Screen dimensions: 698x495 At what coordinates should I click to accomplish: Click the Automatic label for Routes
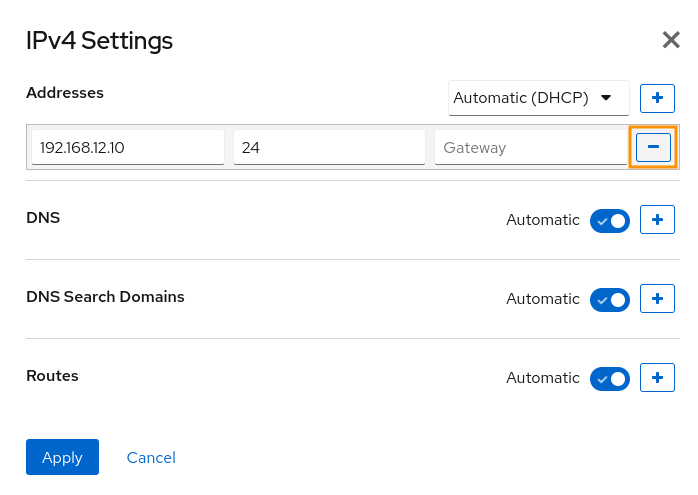[543, 378]
